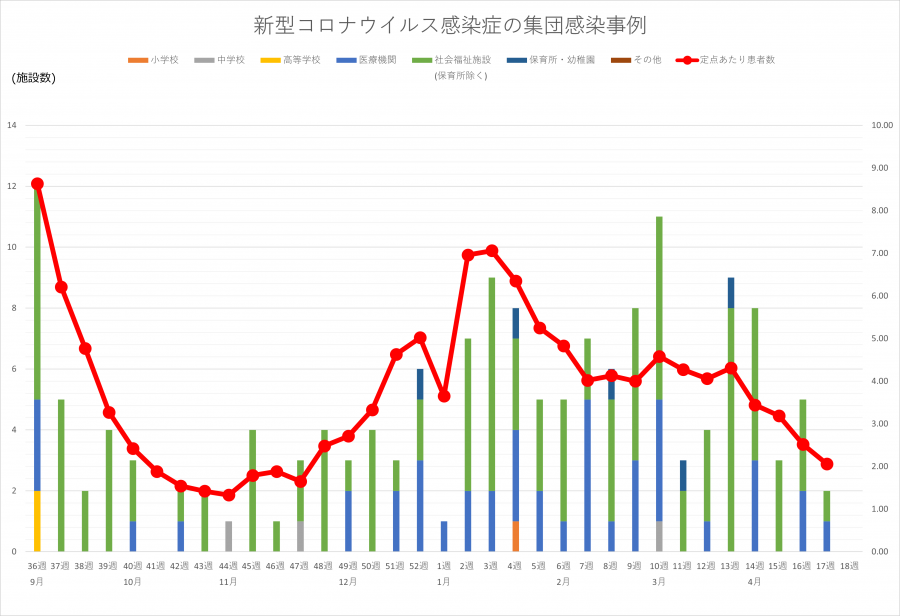The image size is (900, 616).
Task: Click right axis value 9.00
Action: (880, 168)
